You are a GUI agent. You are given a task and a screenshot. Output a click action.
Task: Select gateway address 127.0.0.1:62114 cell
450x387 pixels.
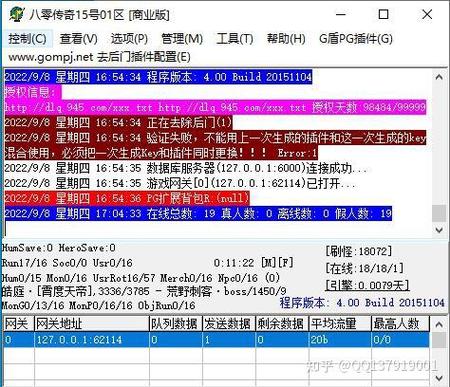coord(92,340)
